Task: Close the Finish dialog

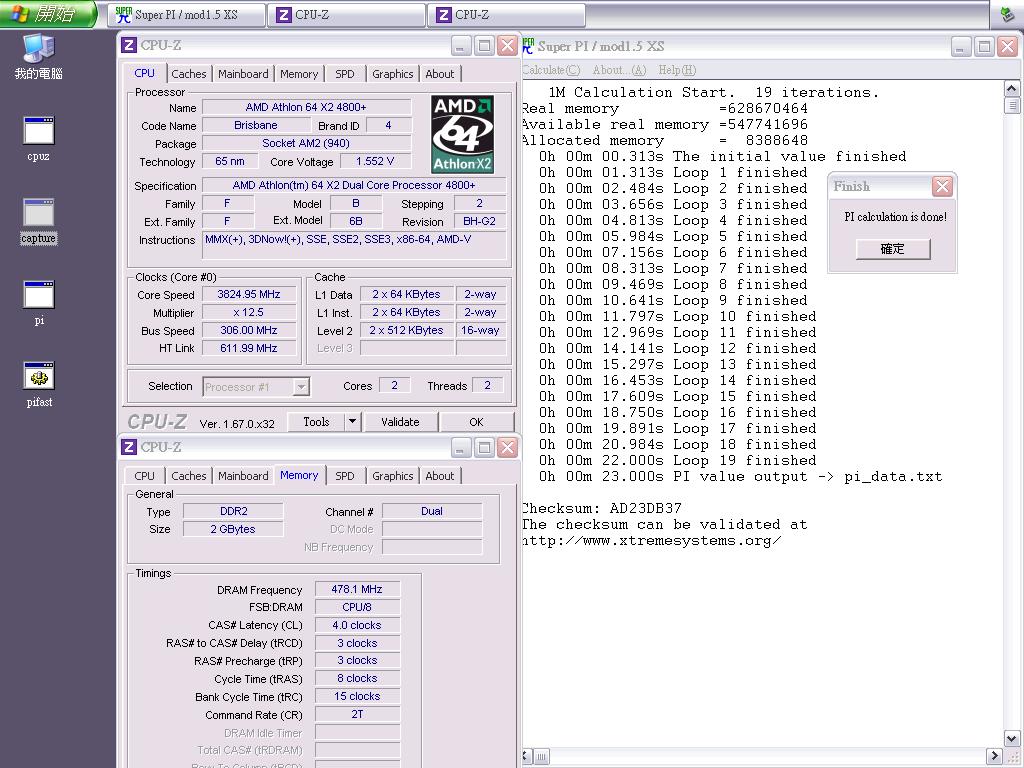Action: (942, 187)
